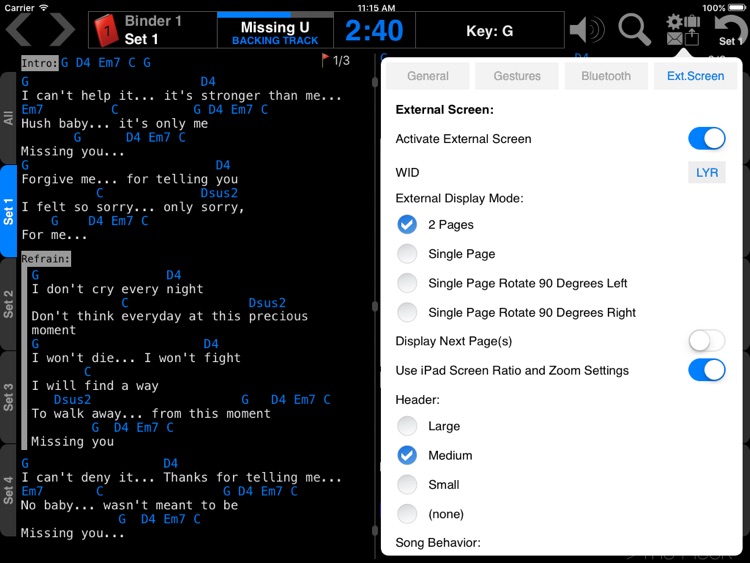The height and width of the screenshot is (563, 750).
Task: Tap the Missing U backing track title
Action: [x=275, y=33]
